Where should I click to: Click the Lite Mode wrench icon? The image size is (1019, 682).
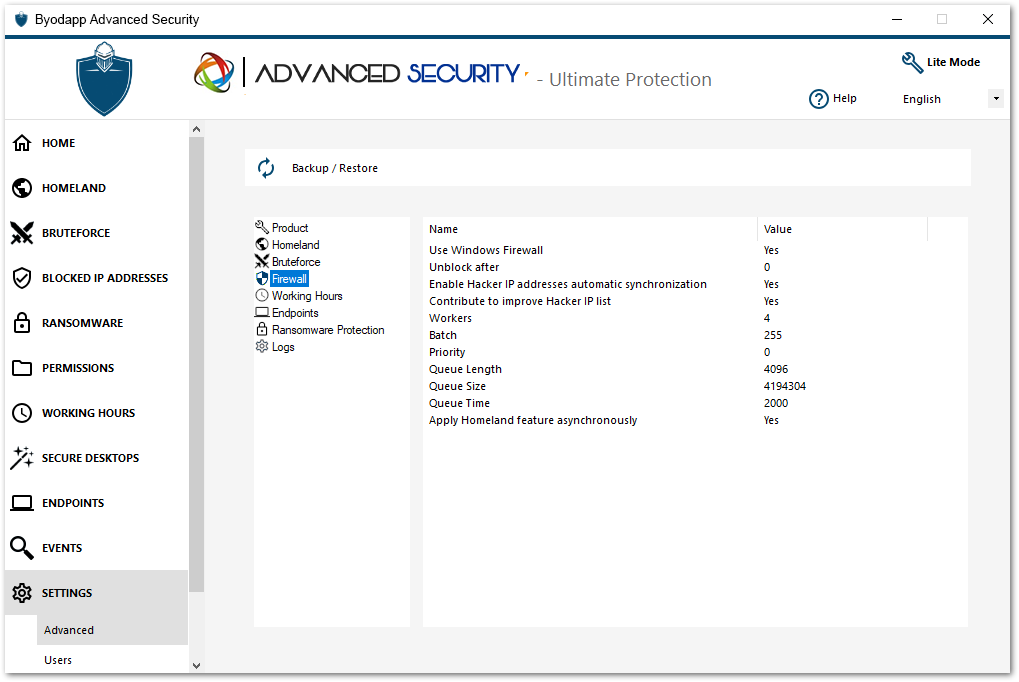[x=912, y=62]
